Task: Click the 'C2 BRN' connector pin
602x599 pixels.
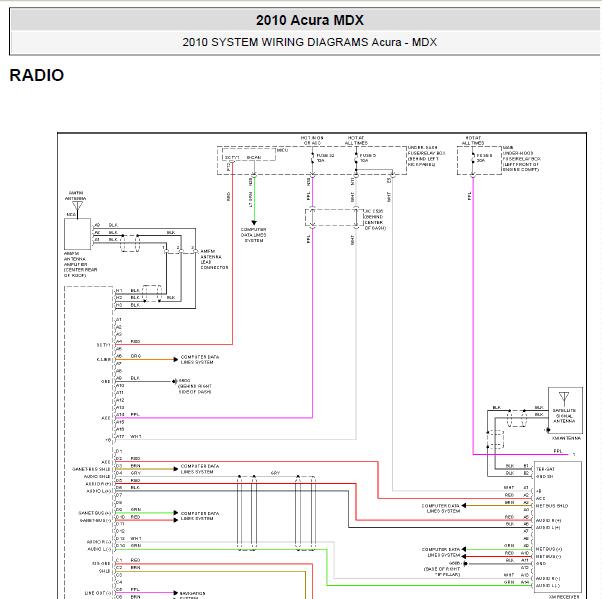Action: click(x=128, y=568)
